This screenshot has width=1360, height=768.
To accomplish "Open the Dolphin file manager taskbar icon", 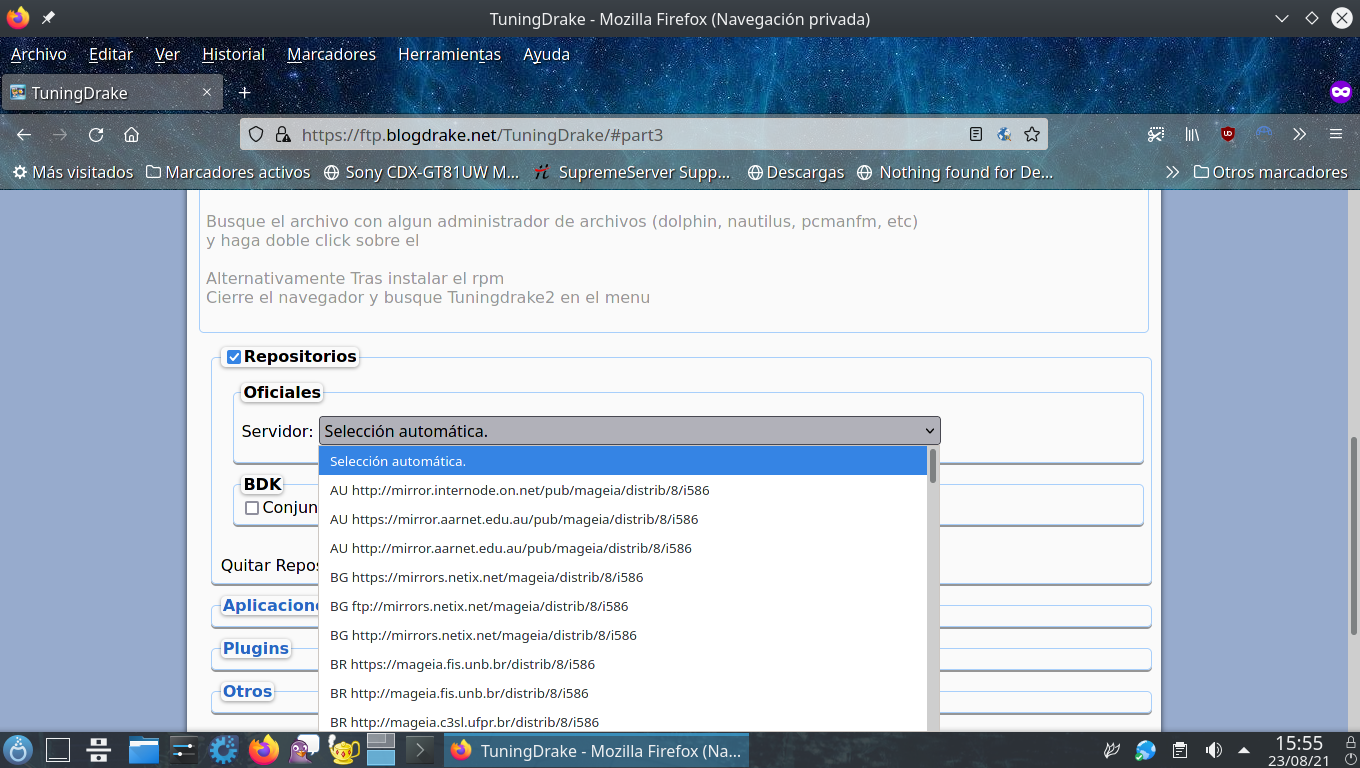I will [x=144, y=750].
